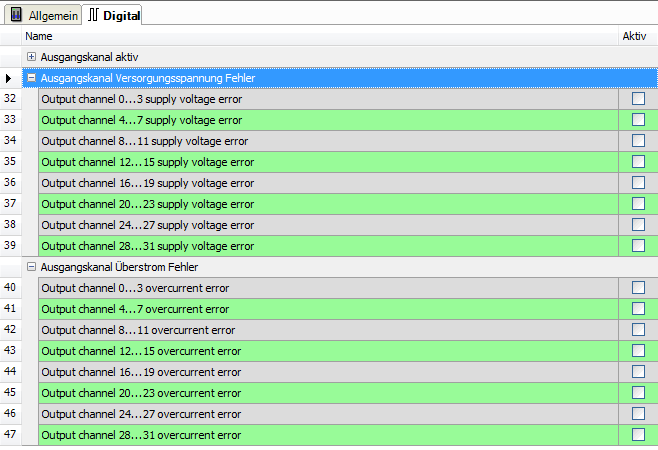Enable channel 12...15 supply voltage error
The height and width of the screenshot is (450, 658).
click(638, 162)
